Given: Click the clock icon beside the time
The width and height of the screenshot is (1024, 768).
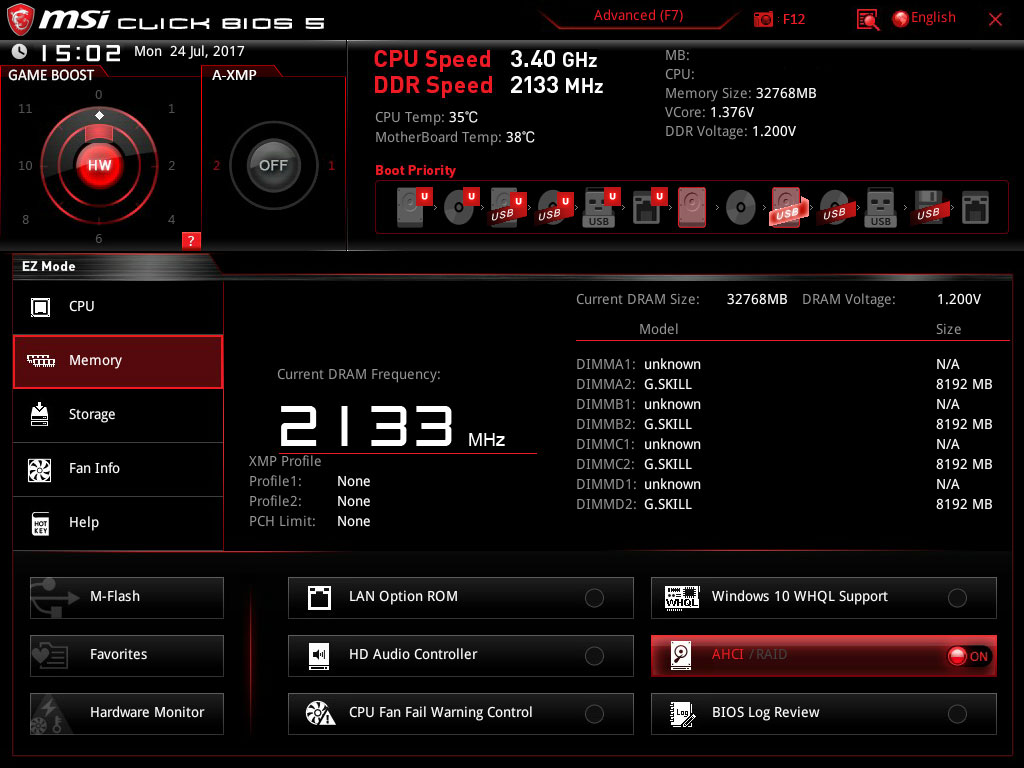Looking at the screenshot, I should 19,52.
